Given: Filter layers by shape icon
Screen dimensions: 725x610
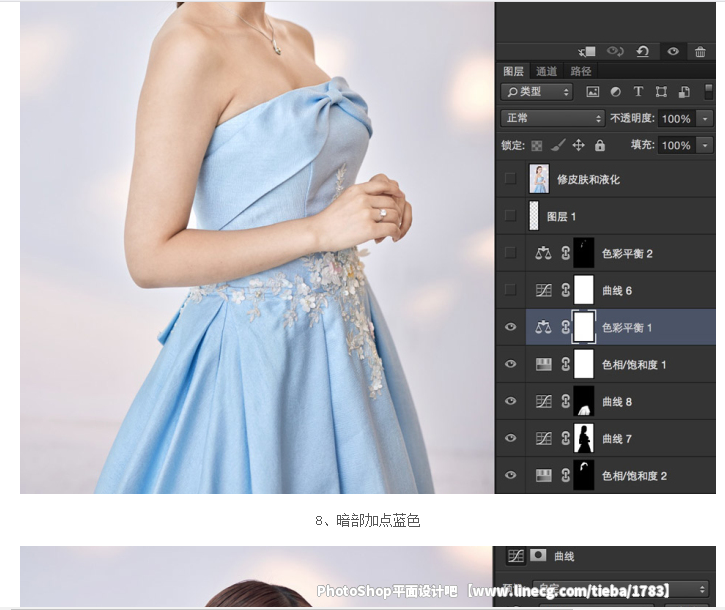Looking at the screenshot, I should tap(661, 92).
